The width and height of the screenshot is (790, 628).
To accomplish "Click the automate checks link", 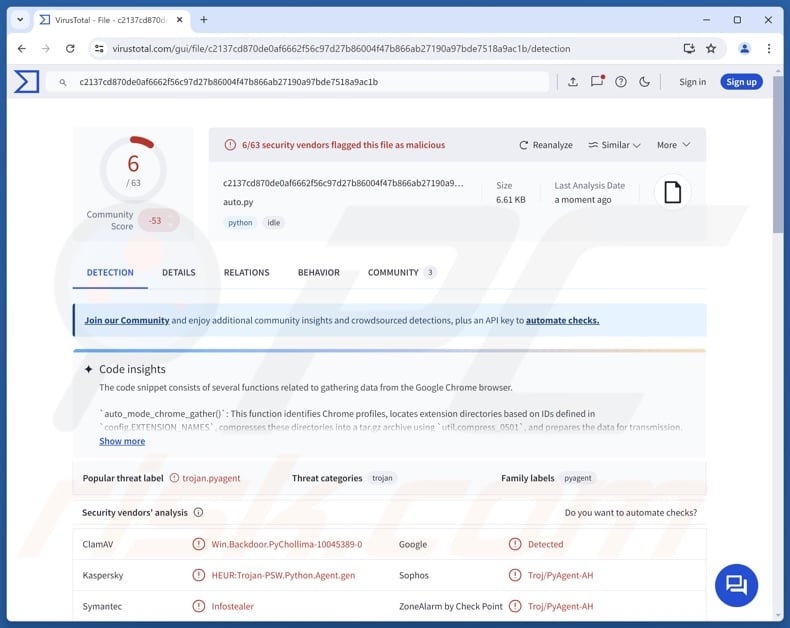I will (x=562, y=321).
